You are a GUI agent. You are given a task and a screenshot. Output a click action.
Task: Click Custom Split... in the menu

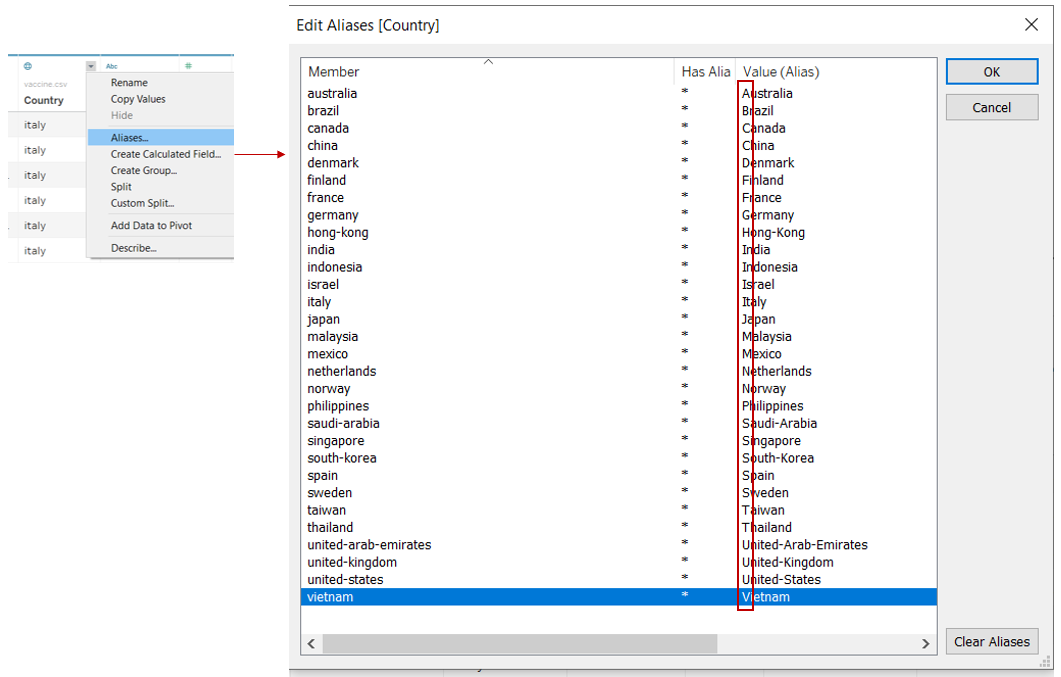142,203
